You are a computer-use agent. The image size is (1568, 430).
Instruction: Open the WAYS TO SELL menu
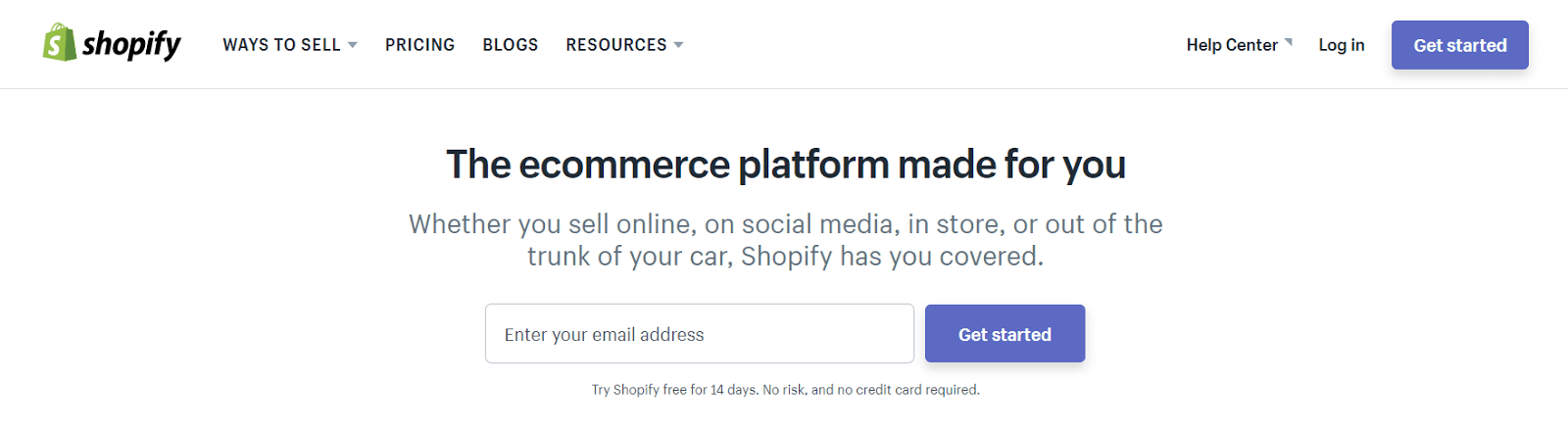pyautogui.click(x=281, y=45)
